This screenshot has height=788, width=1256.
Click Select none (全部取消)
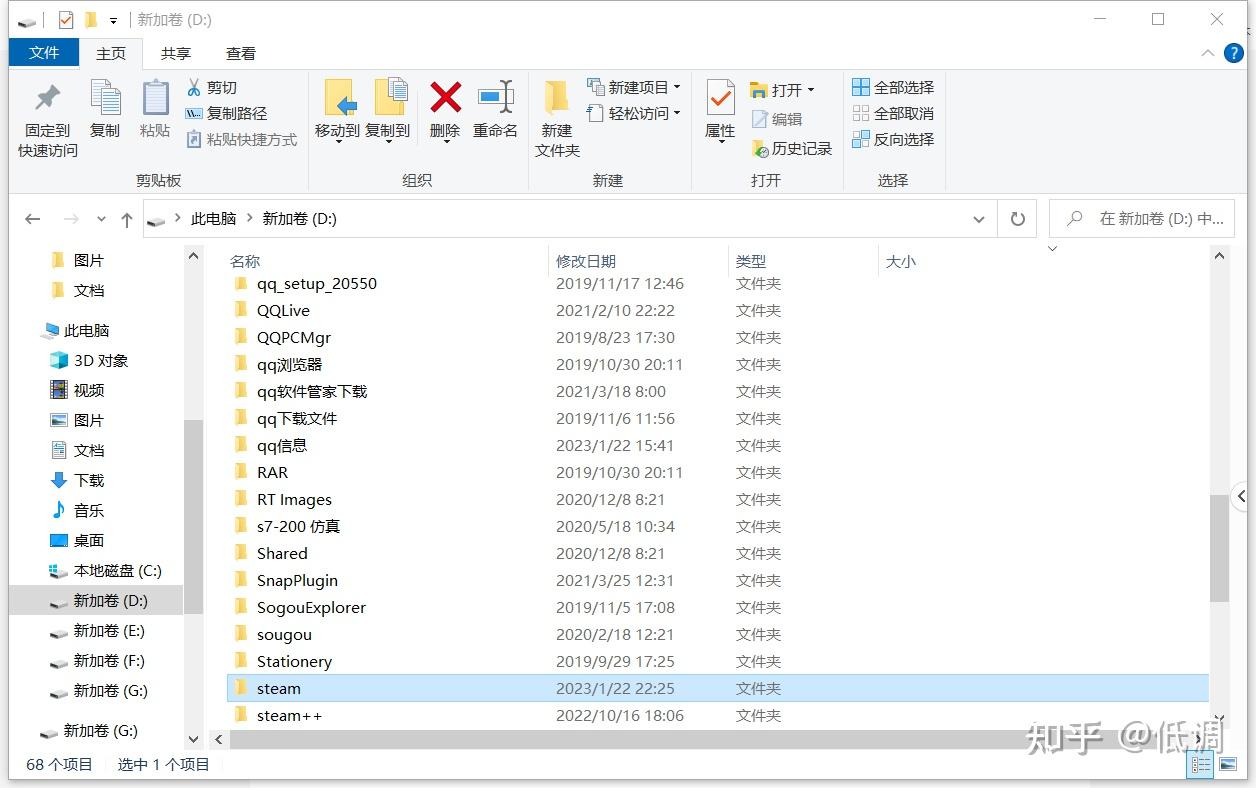893,114
